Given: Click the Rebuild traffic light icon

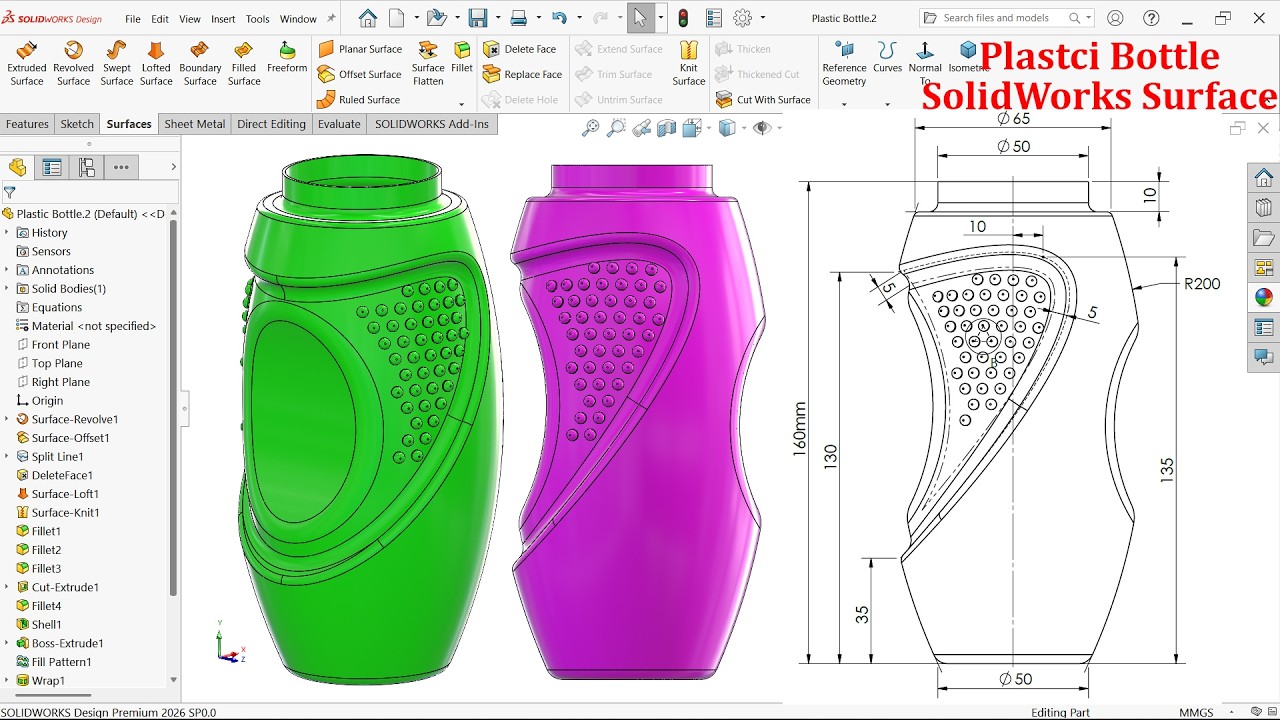Looking at the screenshot, I should (x=684, y=18).
